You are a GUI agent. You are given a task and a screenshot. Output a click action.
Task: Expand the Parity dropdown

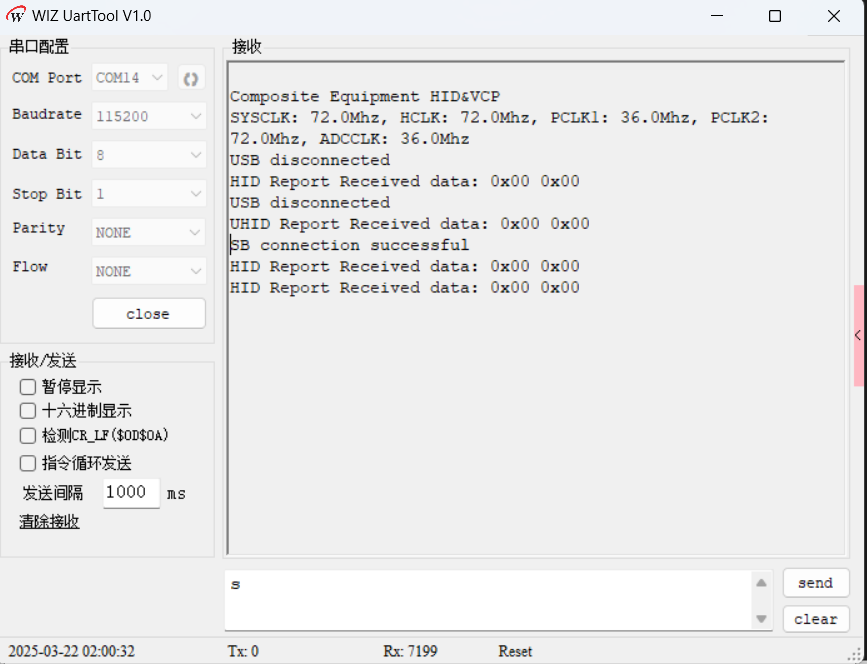(x=149, y=232)
